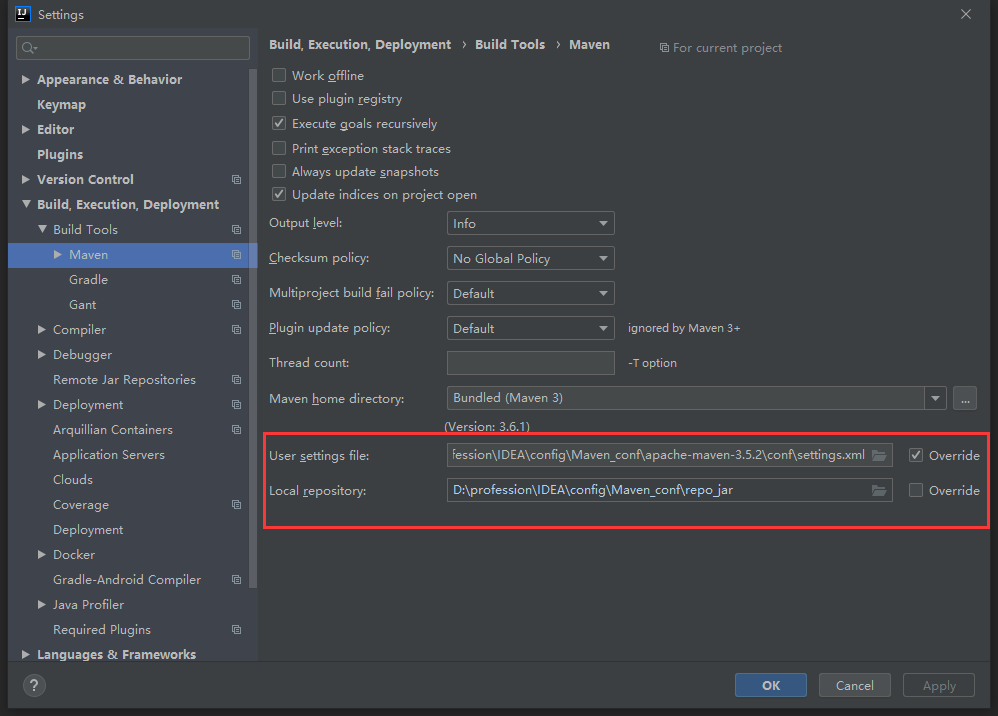This screenshot has height=716, width=998.
Task: Open the Checksum policy dropdown
Action: pos(530,258)
